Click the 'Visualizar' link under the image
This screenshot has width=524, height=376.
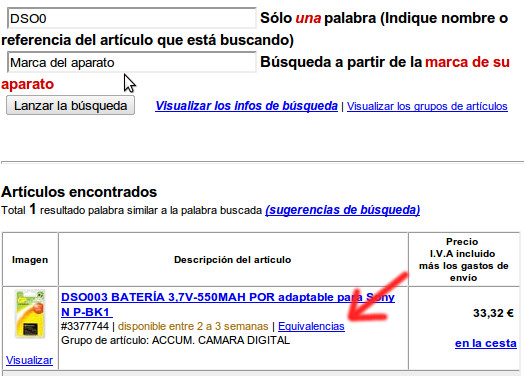[29, 360]
